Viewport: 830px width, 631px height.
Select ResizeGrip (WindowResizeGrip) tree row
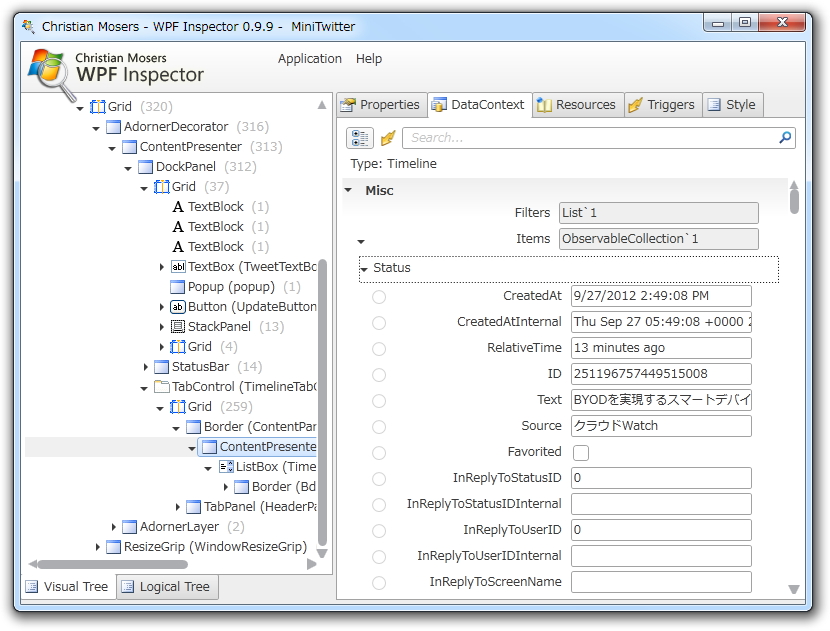[x=207, y=547]
